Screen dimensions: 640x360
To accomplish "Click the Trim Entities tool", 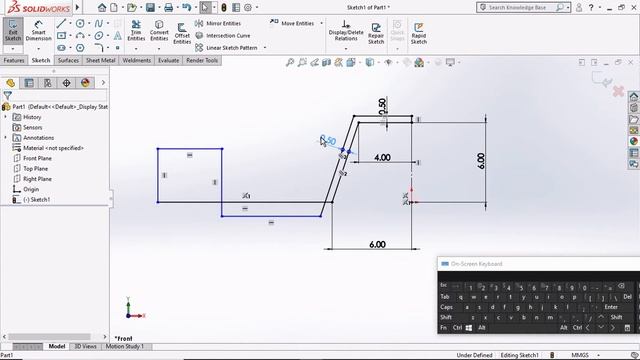I will tap(136, 31).
